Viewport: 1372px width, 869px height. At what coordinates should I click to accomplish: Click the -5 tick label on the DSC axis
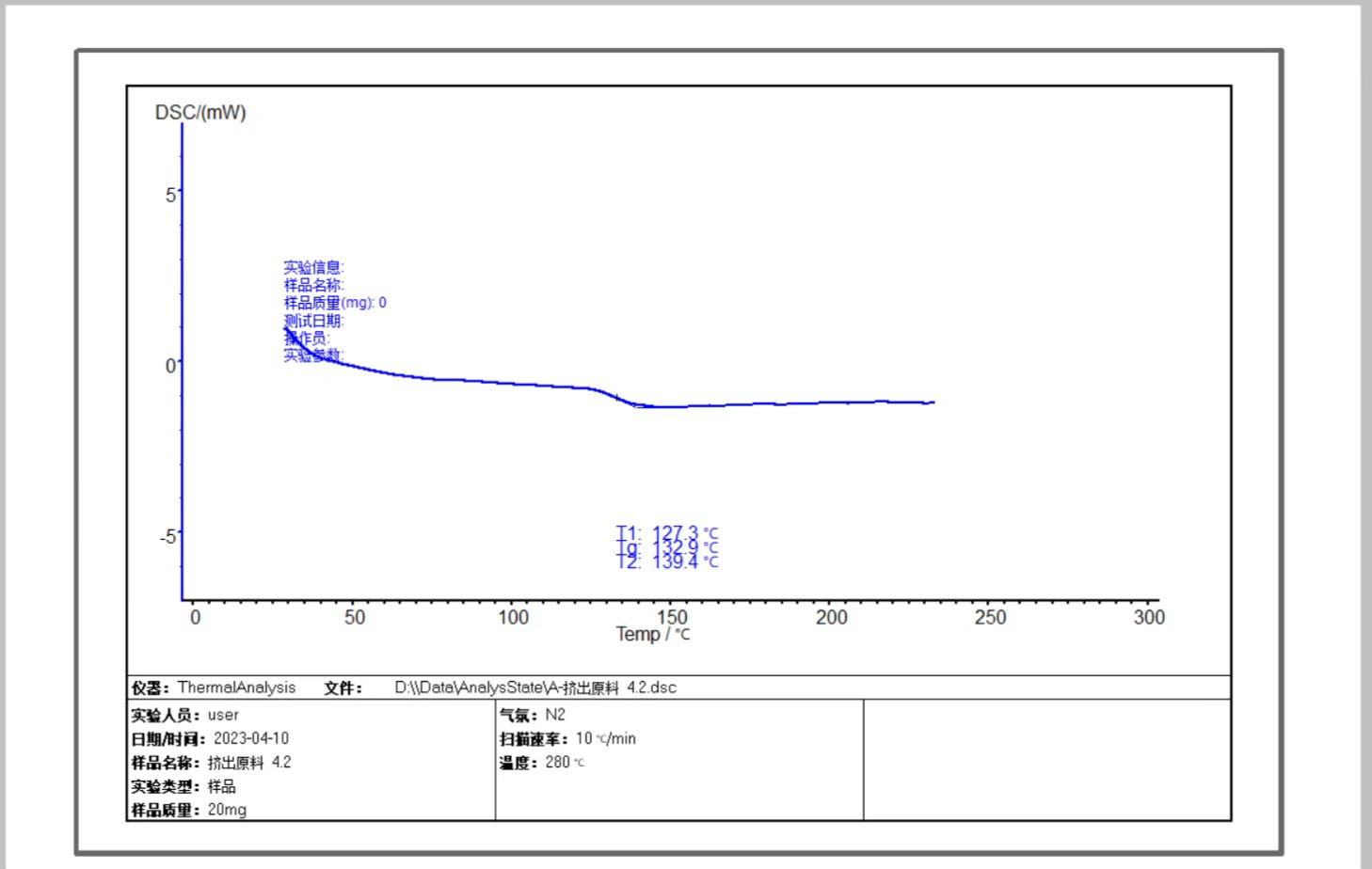168,537
